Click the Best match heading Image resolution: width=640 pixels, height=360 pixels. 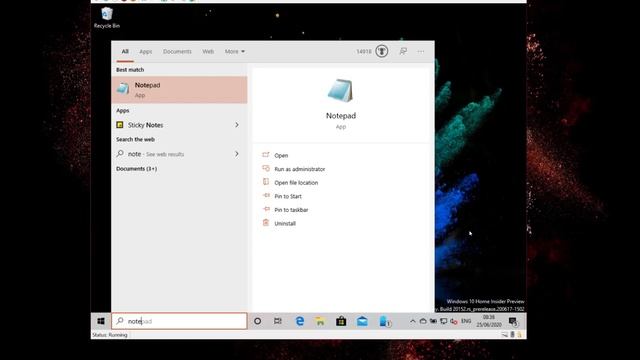tap(130, 70)
